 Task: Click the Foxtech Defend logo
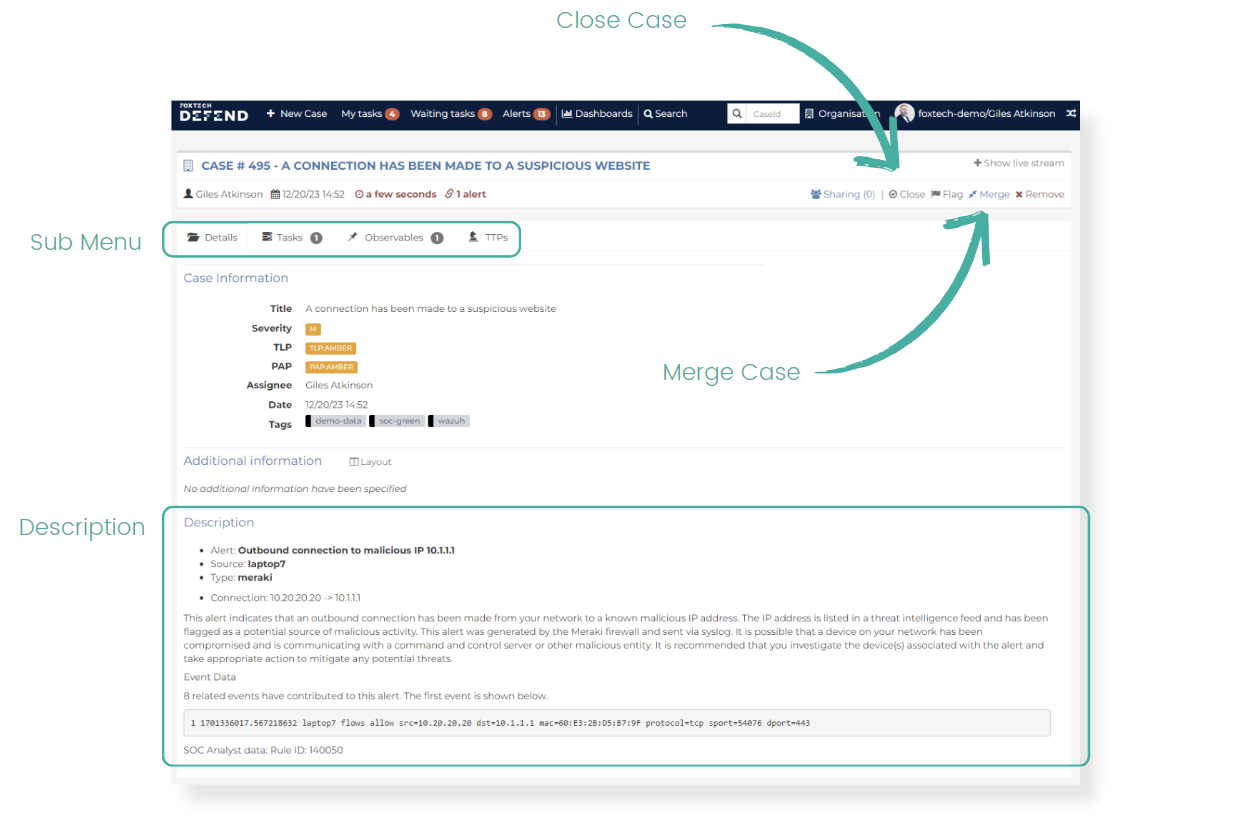coord(214,113)
